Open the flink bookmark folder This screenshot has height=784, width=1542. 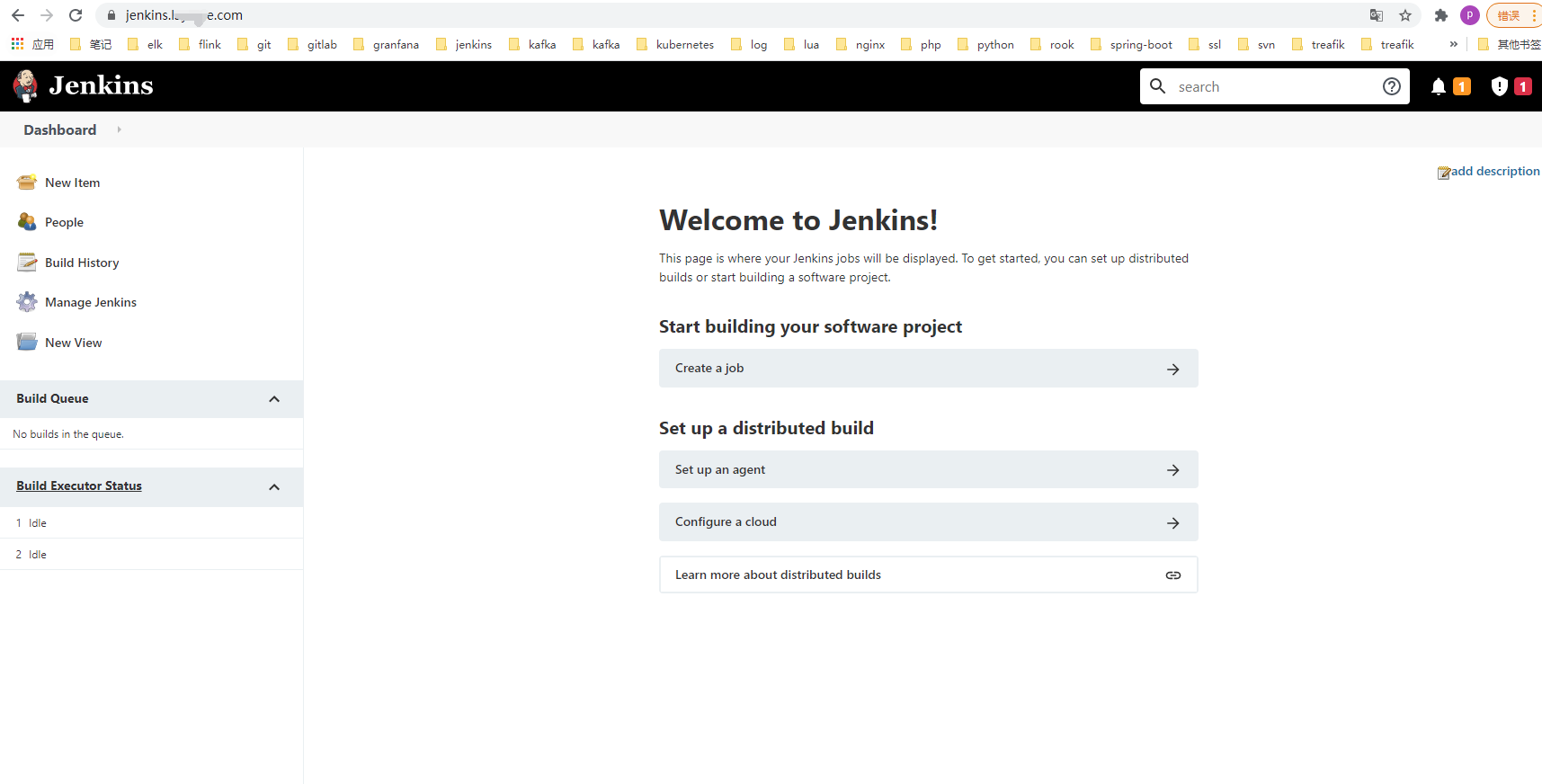coord(200,44)
